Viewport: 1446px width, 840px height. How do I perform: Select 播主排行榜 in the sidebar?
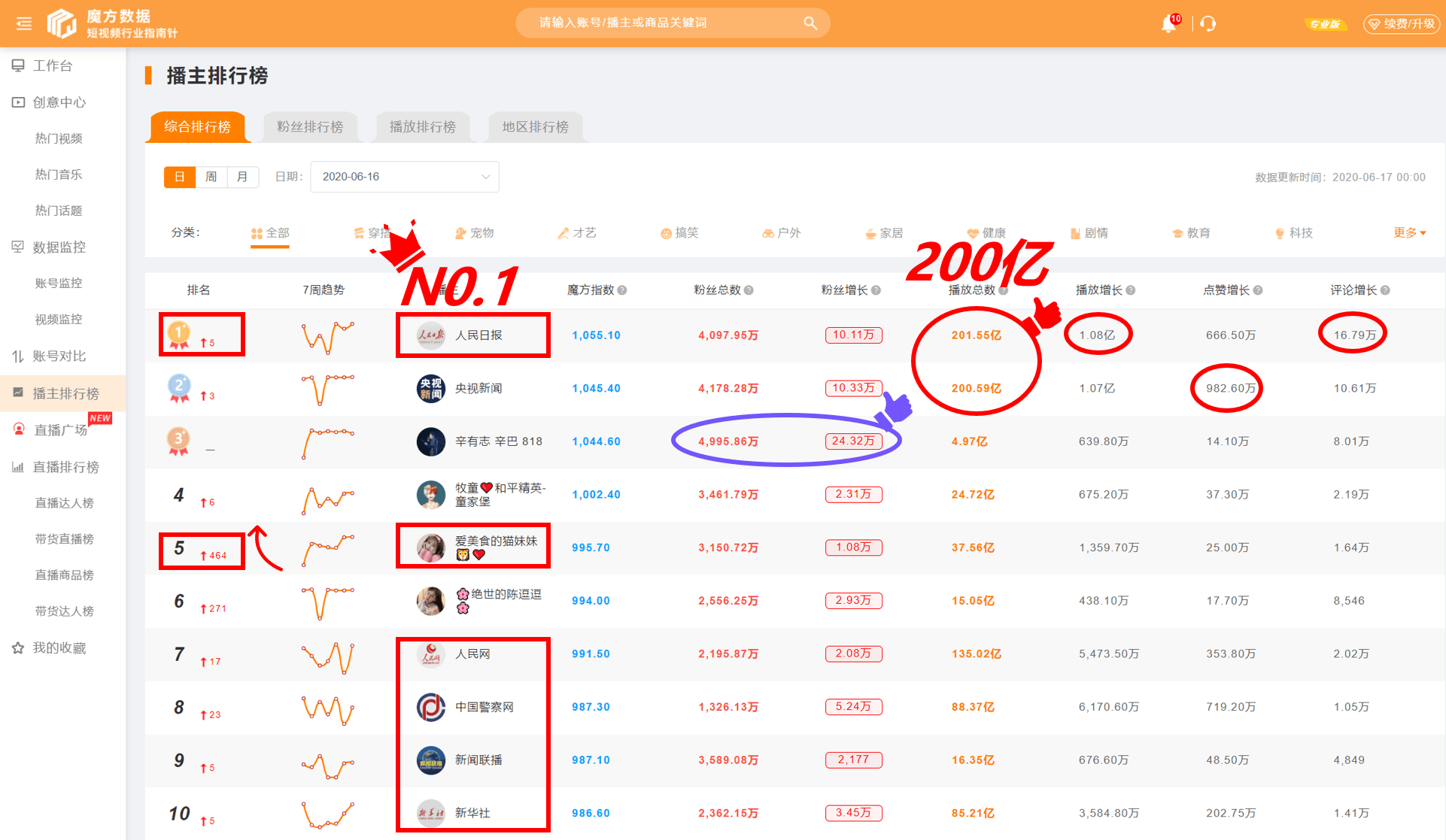pyautogui.click(x=63, y=393)
